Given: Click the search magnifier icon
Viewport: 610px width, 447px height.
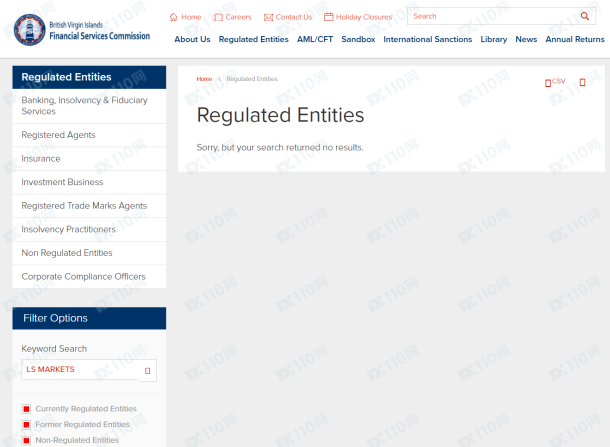Looking at the screenshot, I should [585, 16].
